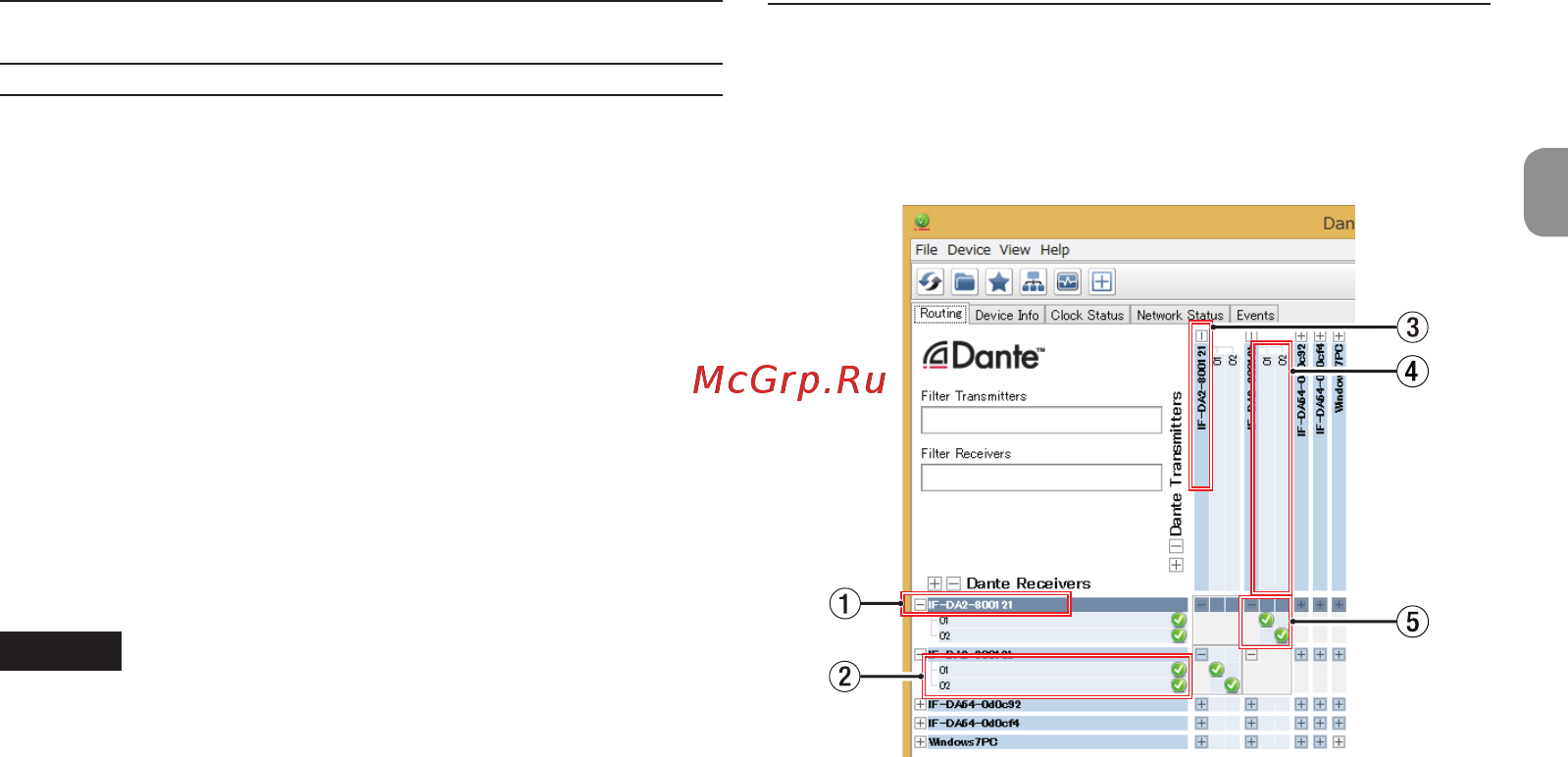Collapse crosspoint of IF-DA2-800121 receiver and IF-DA2-800121 transmitter
This screenshot has width=1568, height=757.
[x=1201, y=605]
